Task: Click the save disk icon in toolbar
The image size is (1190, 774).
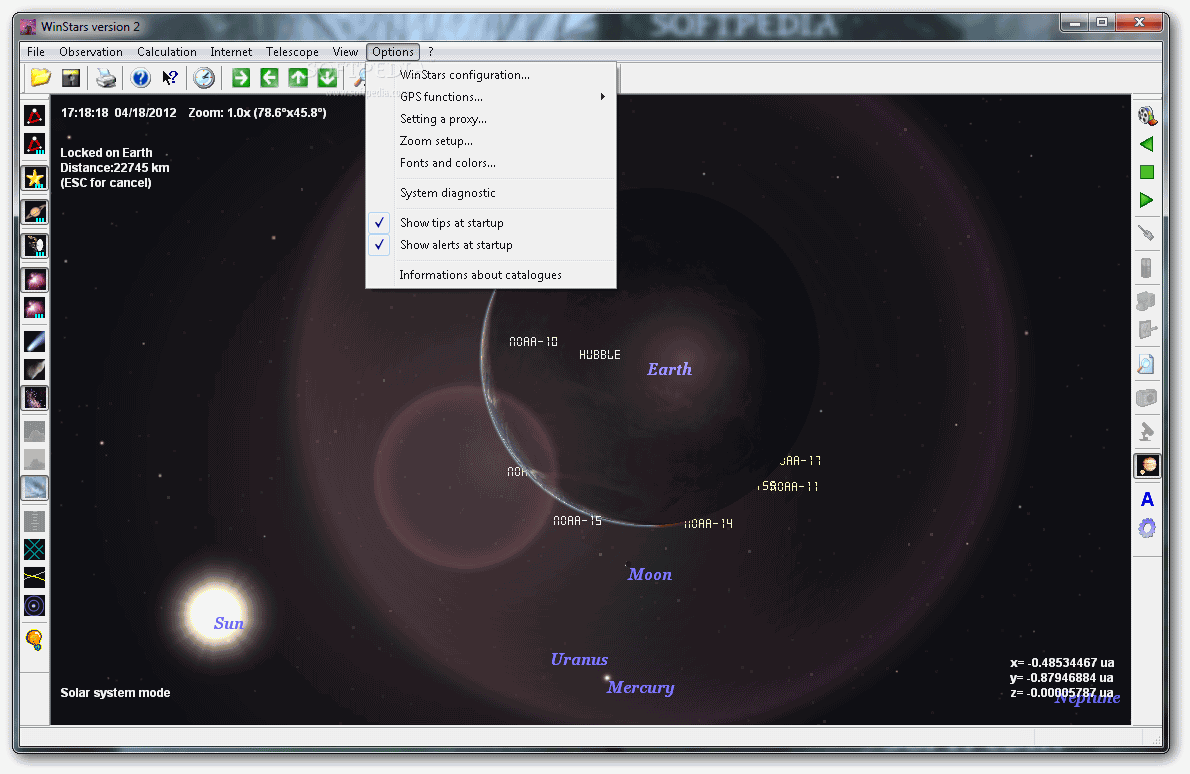Action: [71, 77]
